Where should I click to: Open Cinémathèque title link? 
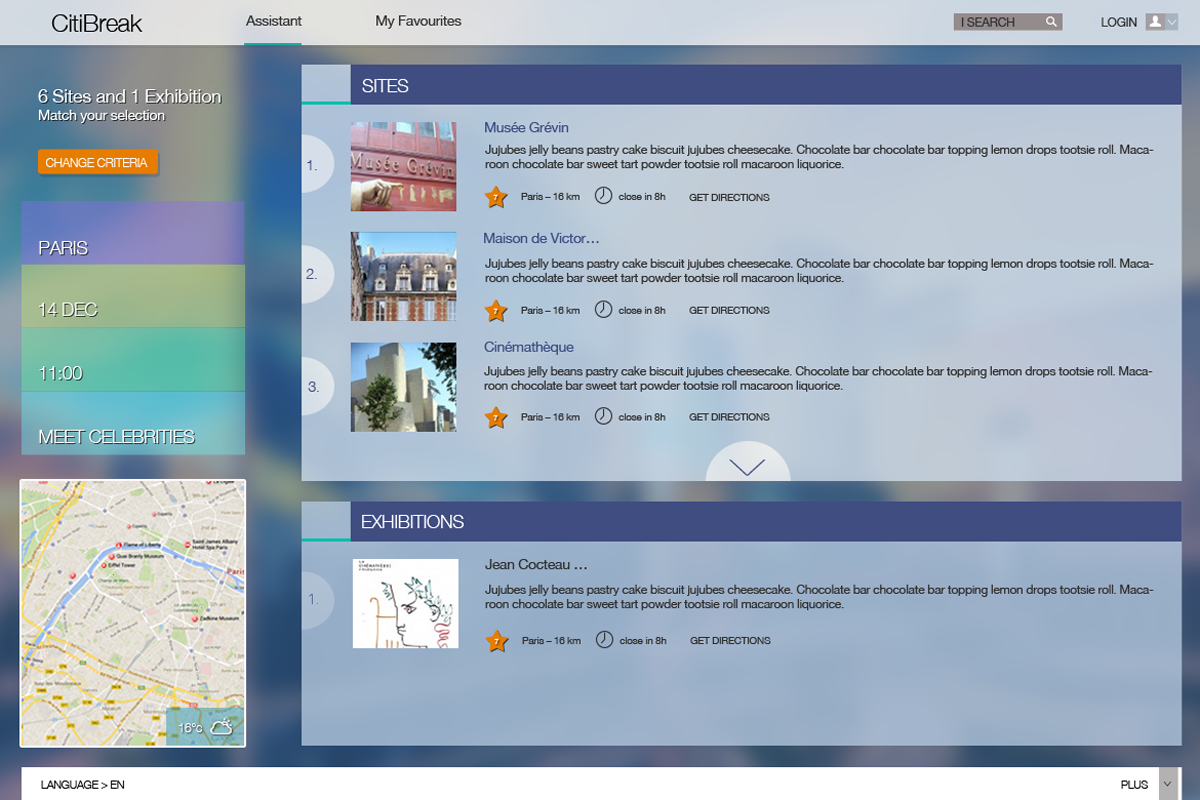(529, 347)
